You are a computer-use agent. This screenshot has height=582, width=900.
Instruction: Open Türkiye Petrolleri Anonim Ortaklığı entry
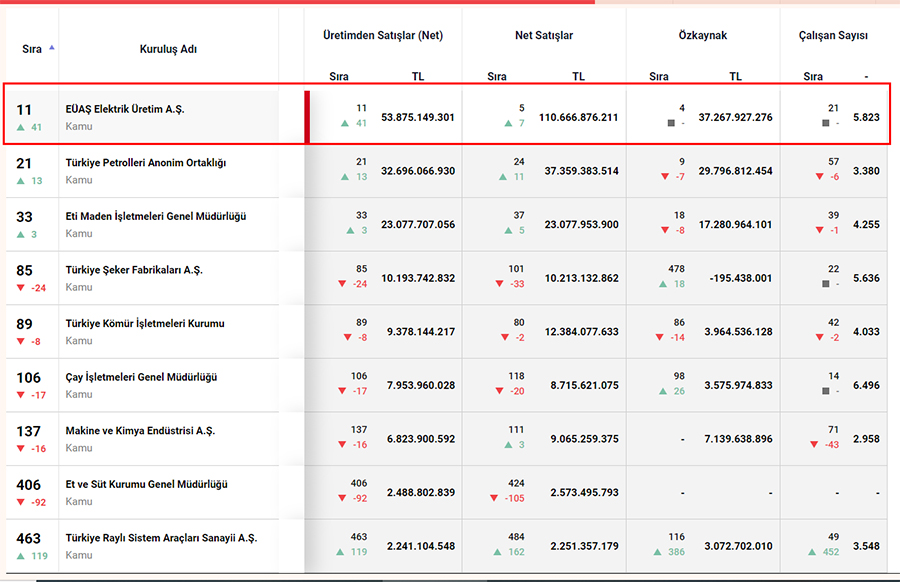click(146, 163)
